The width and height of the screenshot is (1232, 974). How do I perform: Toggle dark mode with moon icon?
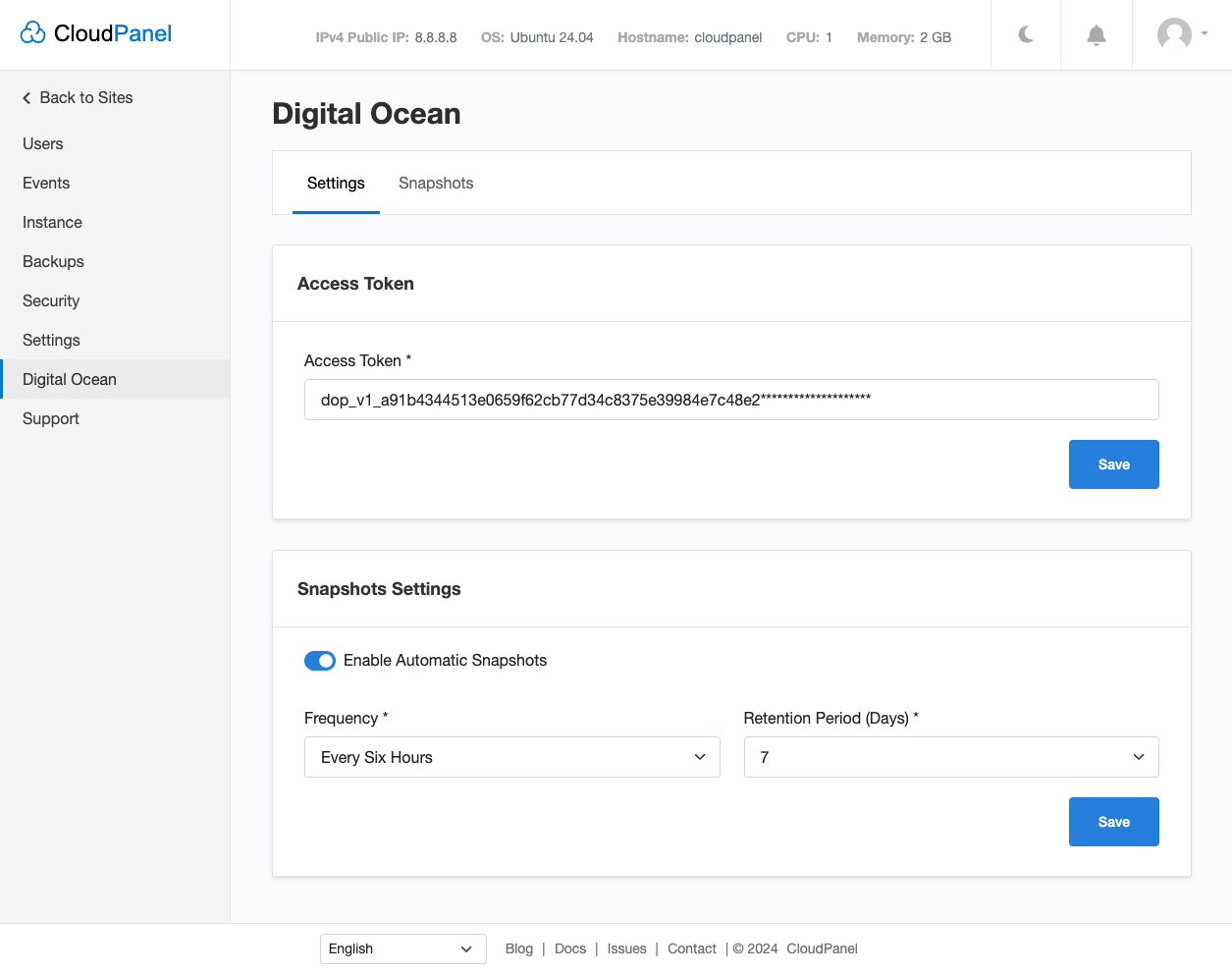(1026, 35)
